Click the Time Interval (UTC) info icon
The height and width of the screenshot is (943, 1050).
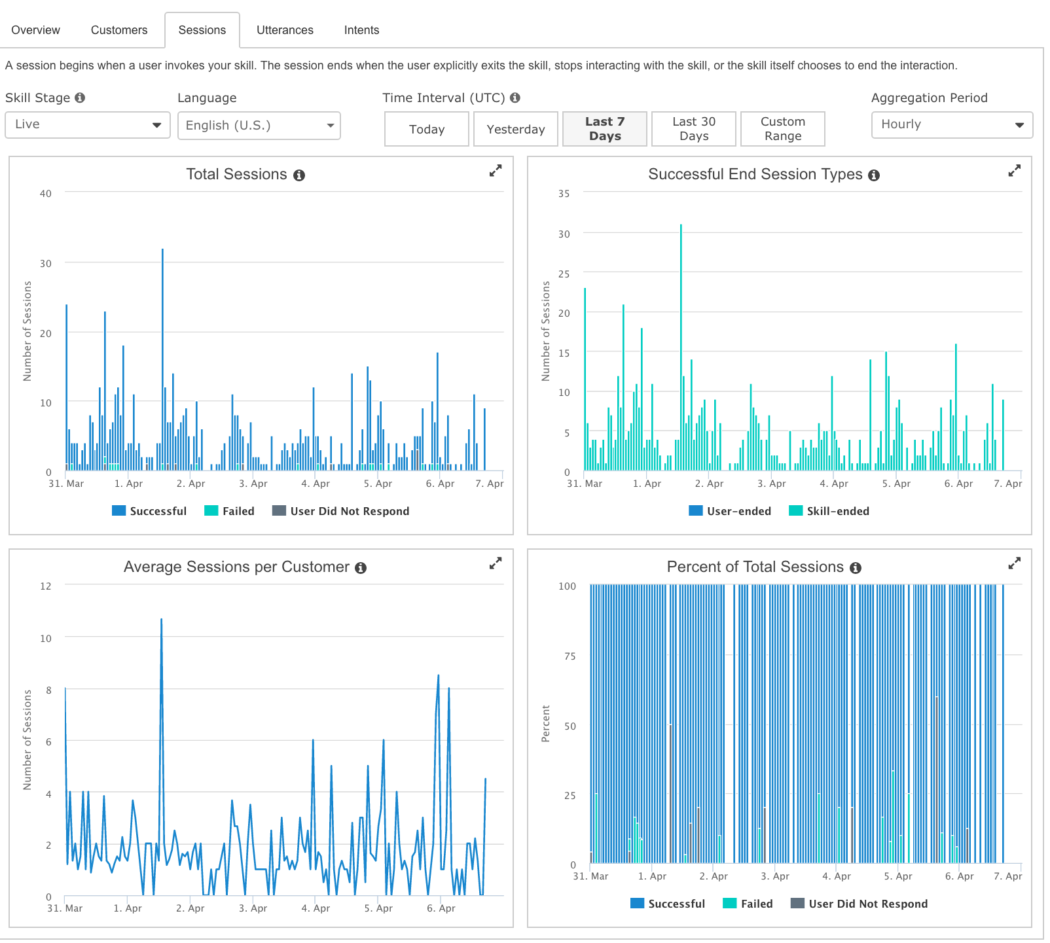click(513, 97)
